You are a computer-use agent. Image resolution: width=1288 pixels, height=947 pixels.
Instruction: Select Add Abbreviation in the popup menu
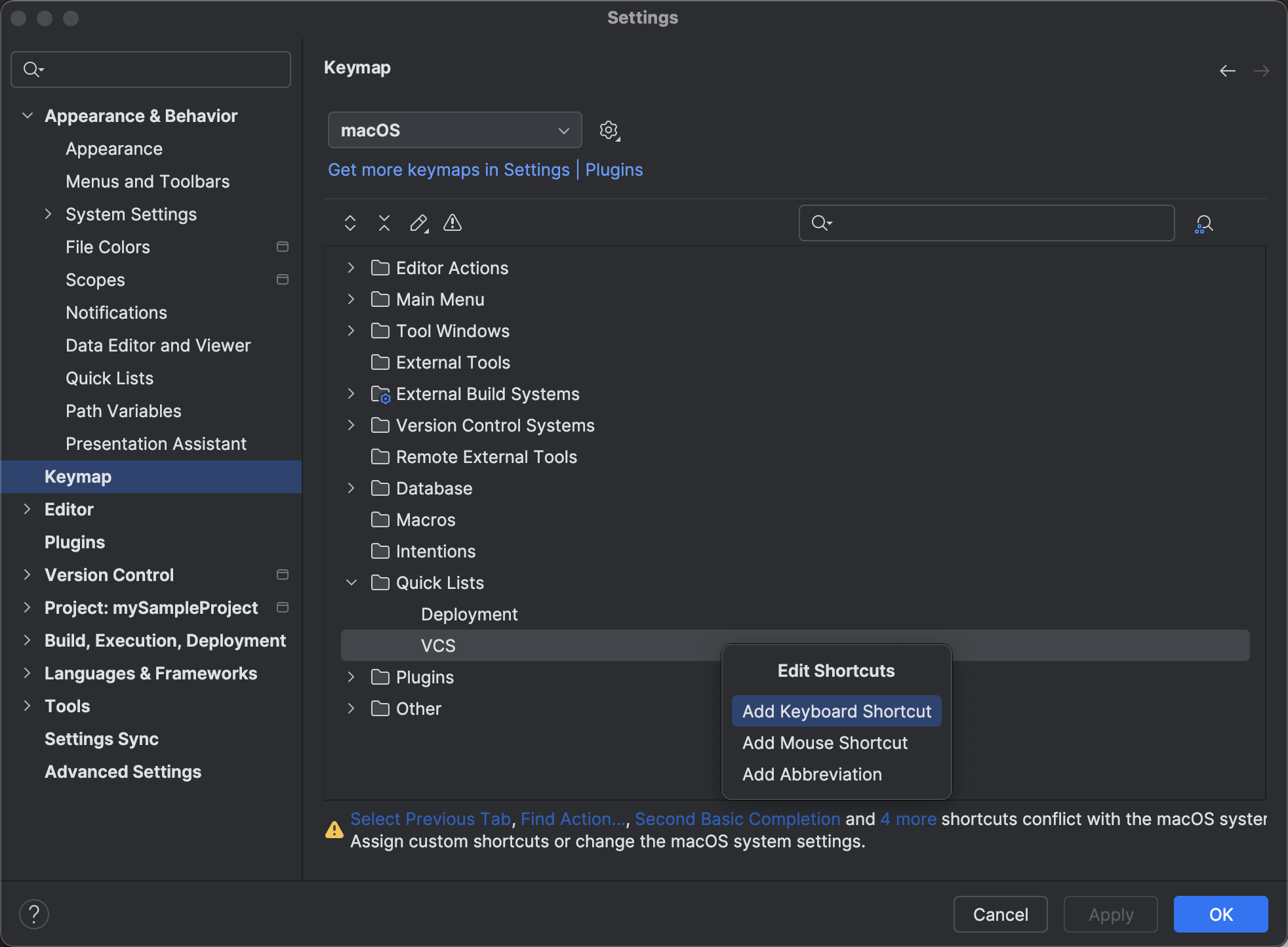click(812, 774)
